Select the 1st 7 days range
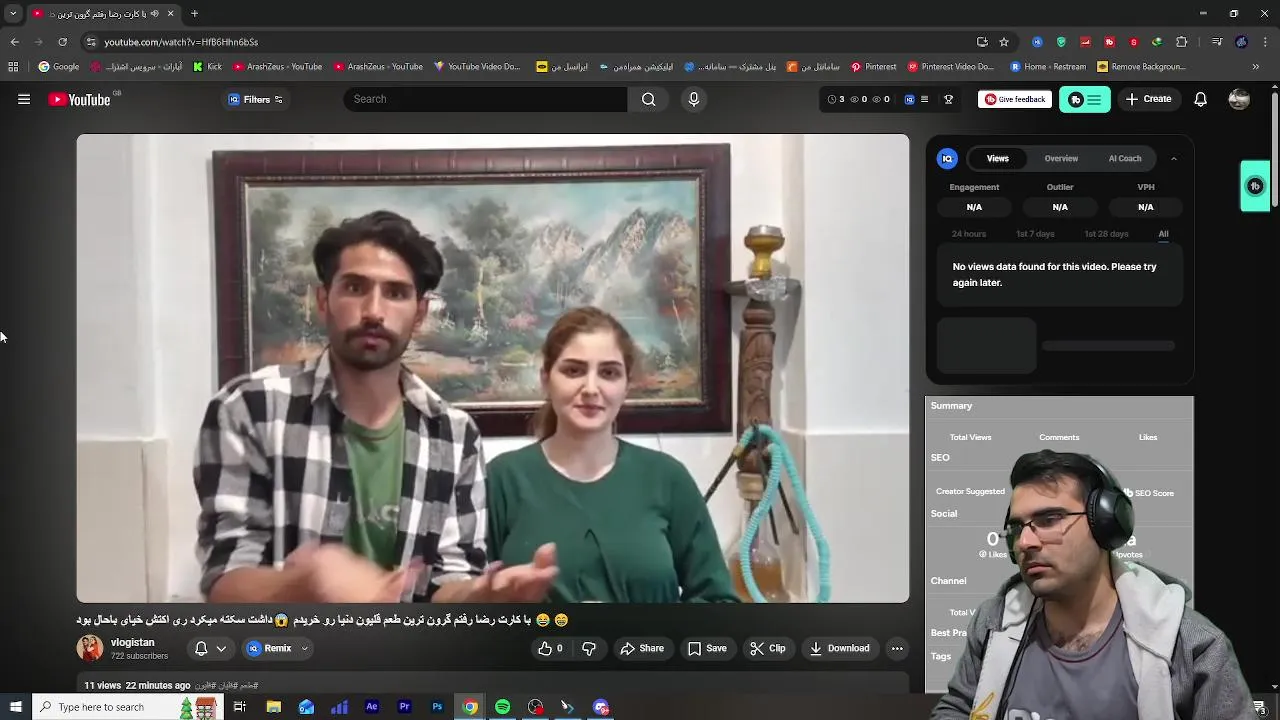 1035,234
